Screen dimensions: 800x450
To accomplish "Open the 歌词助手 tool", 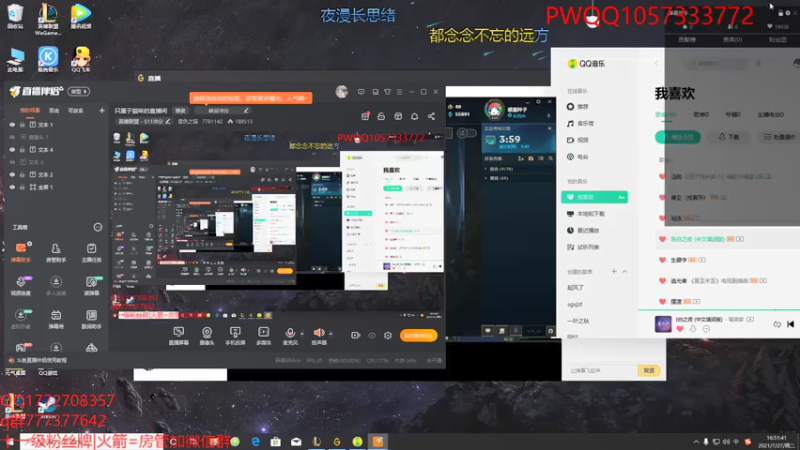I will pyautogui.click(x=91, y=319).
